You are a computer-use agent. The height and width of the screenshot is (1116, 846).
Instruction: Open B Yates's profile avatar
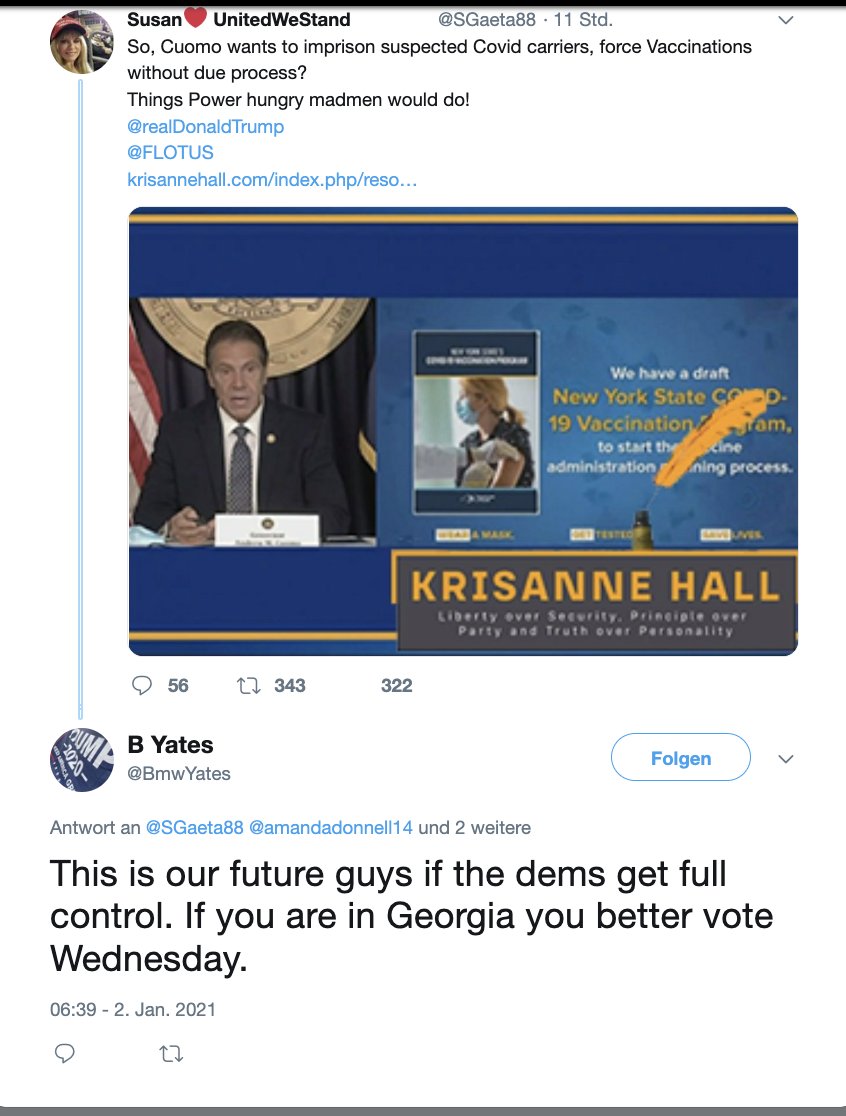pyautogui.click(x=81, y=760)
